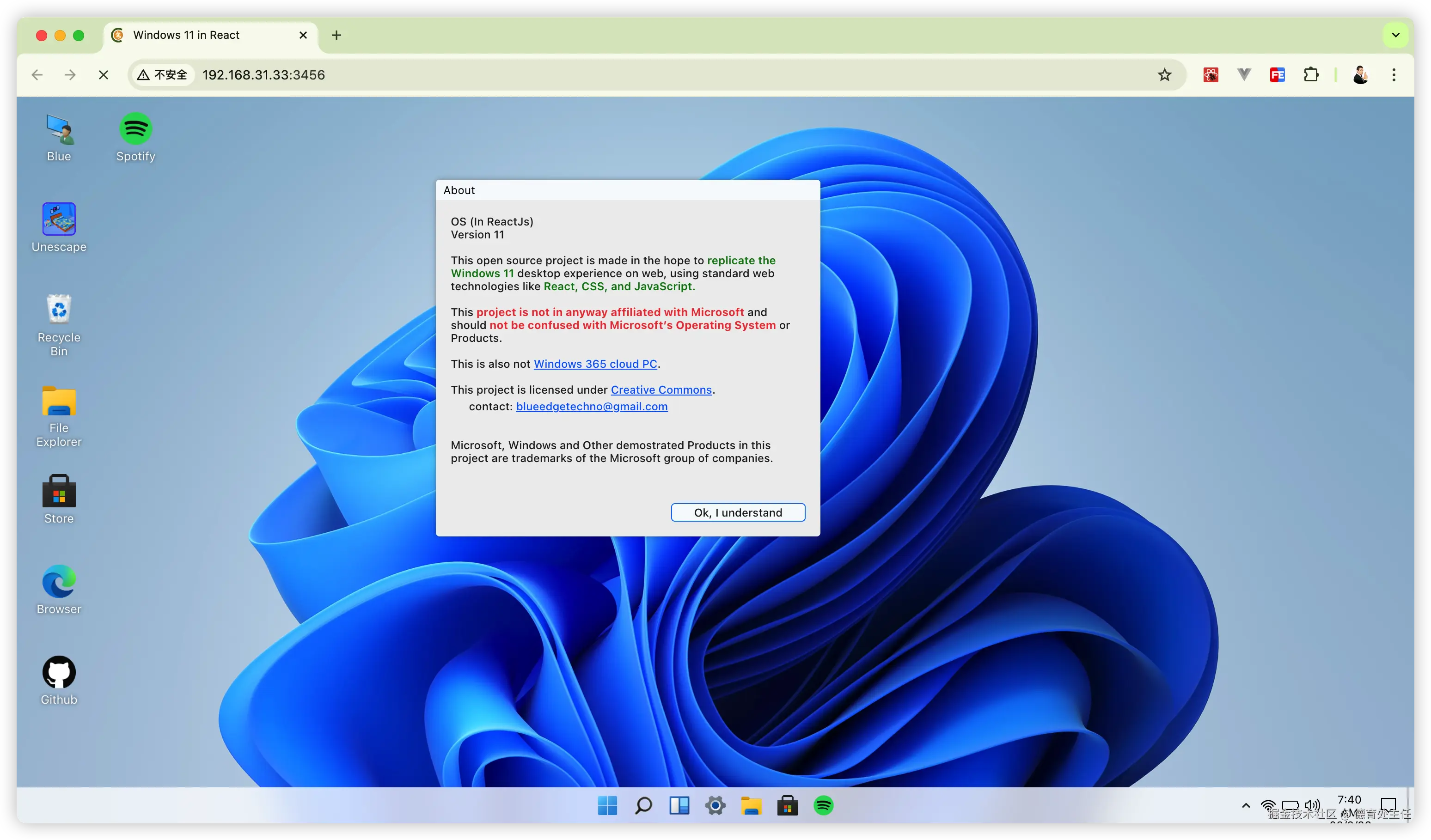The width and height of the screenshot is (1431, 840).
Task: Expand hidden tray icons chevron
Action: point(1246,805)
